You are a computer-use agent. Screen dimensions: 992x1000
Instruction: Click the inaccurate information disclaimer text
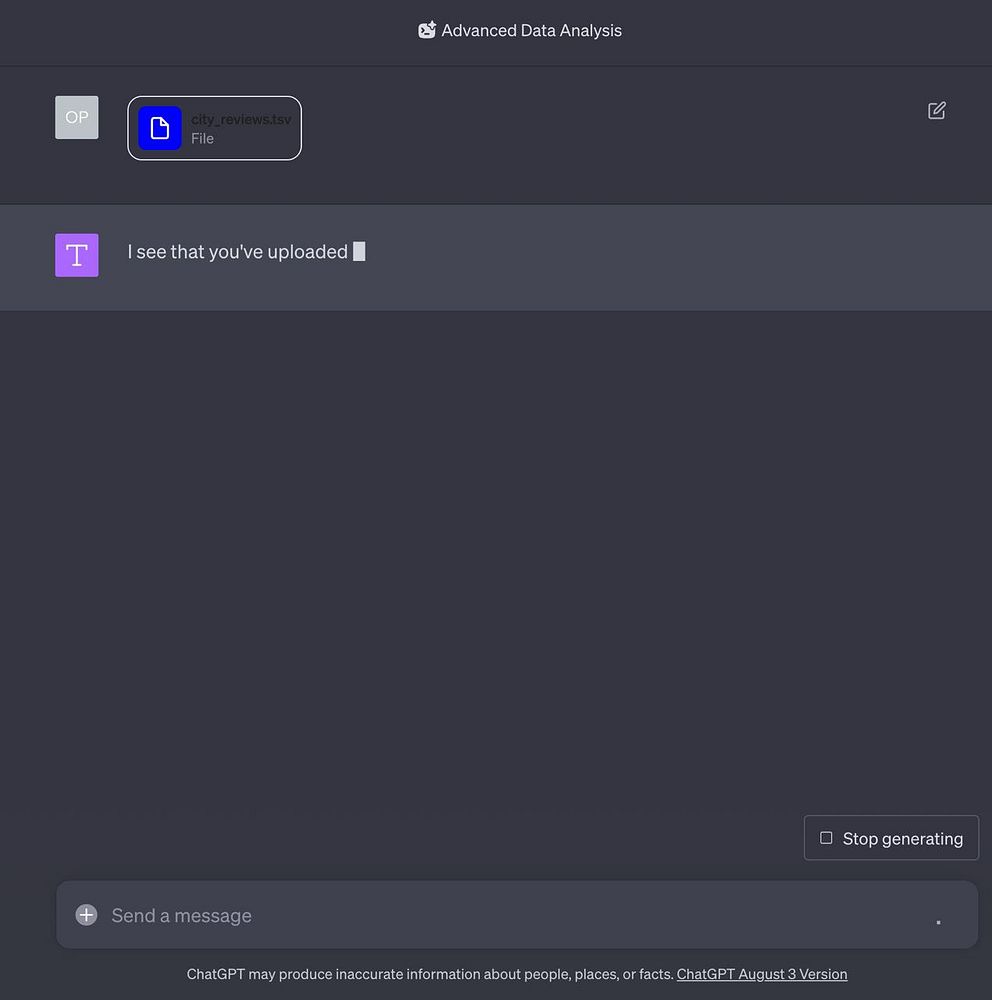[430, 974]
